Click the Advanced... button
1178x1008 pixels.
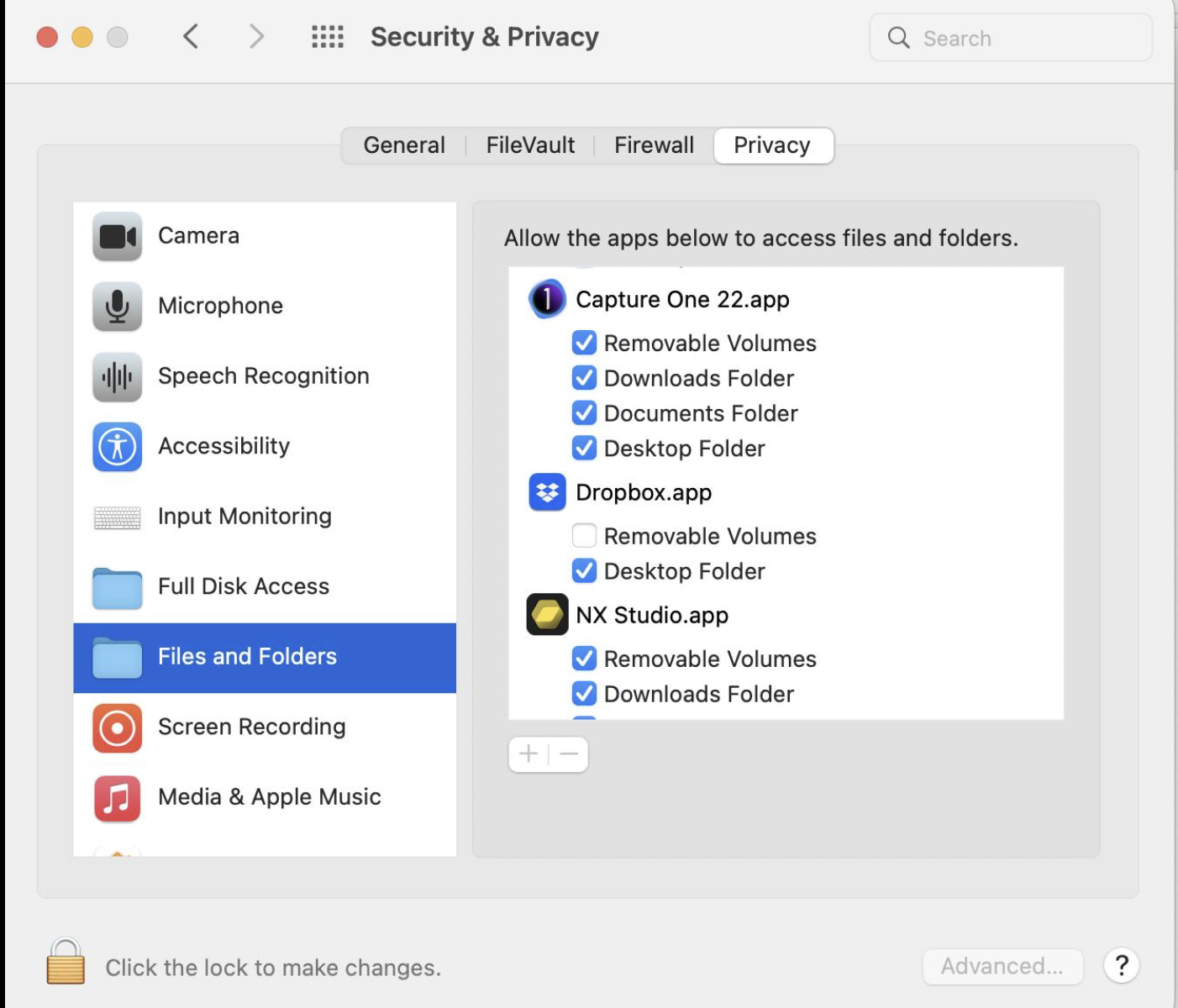pyautogui.click(x=1002, y=966)
